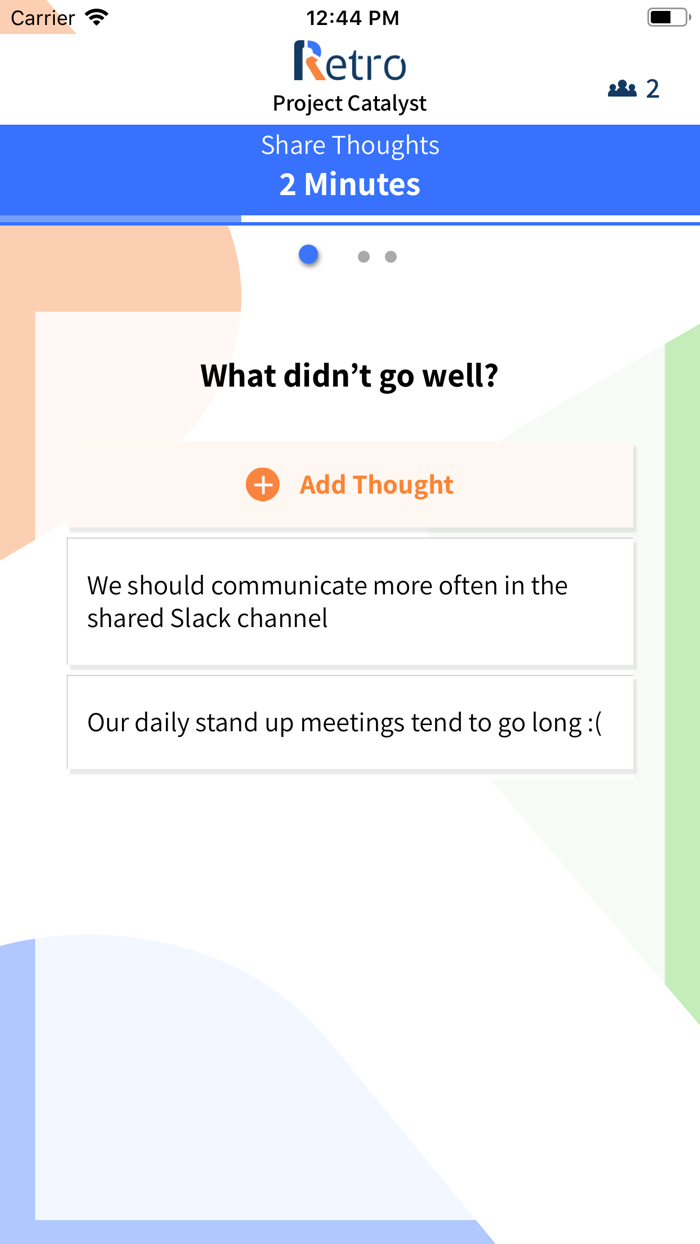Select the first blue page dot
Viewport: 700px width, 1244px height.
click(x=308, y=255)
